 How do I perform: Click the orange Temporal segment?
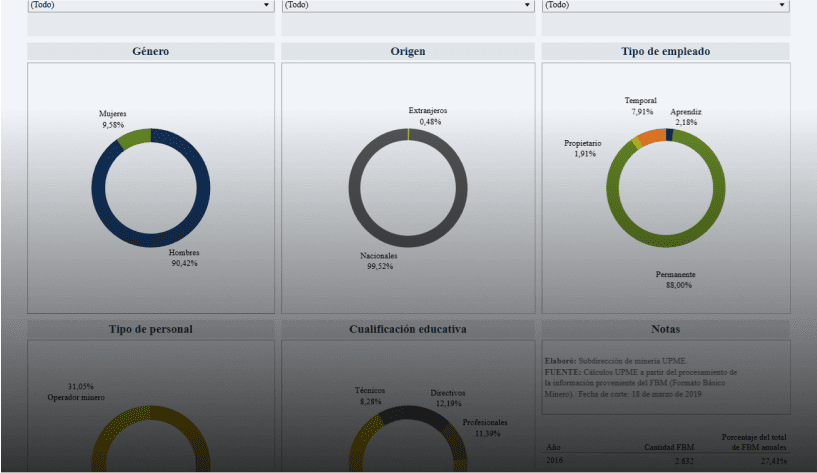650,137
